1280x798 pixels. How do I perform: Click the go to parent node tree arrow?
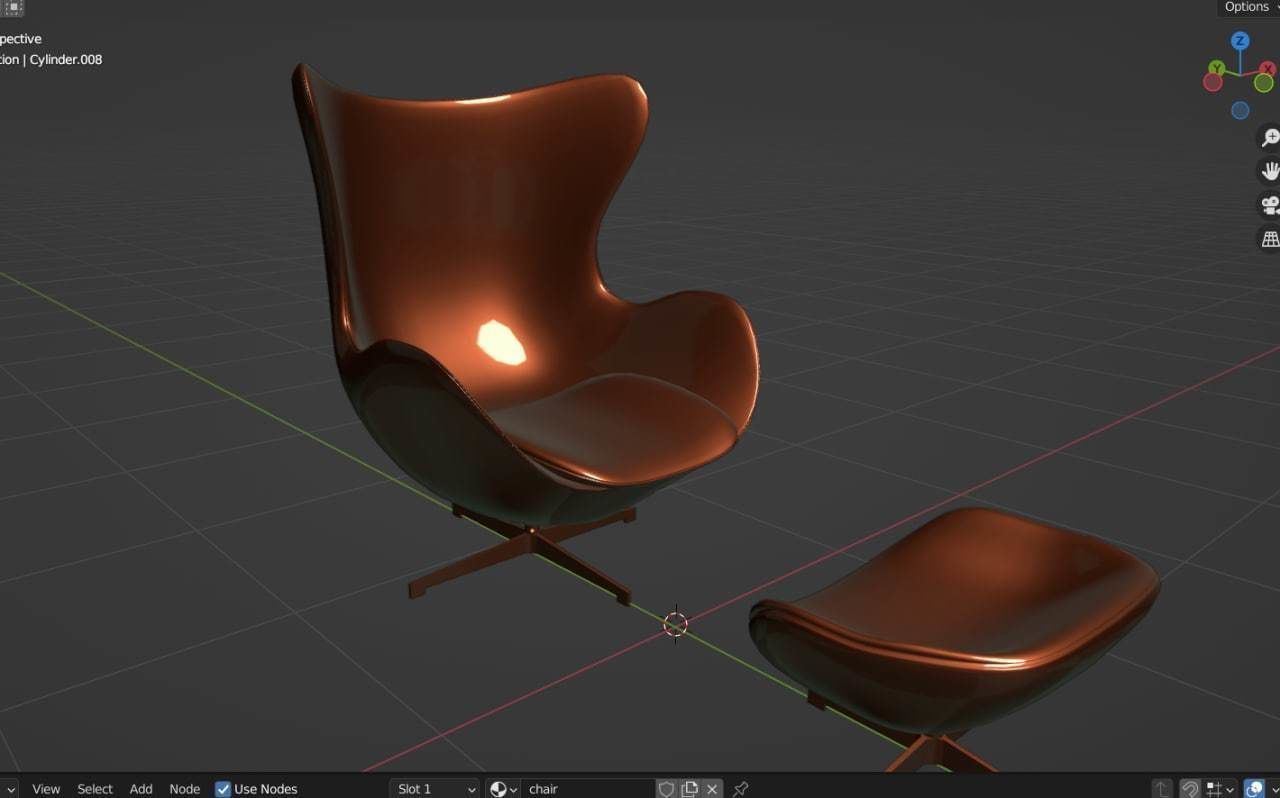click(x=1162, y=789)
